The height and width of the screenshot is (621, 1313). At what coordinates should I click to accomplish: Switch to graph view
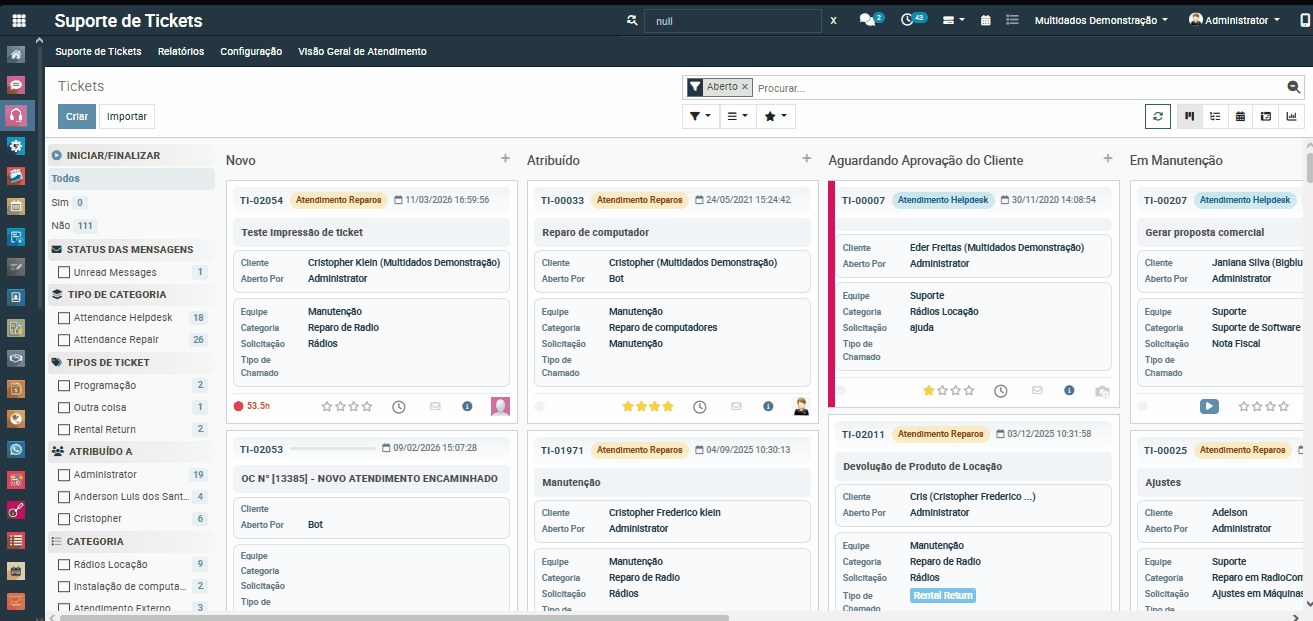coord(1292,116)
